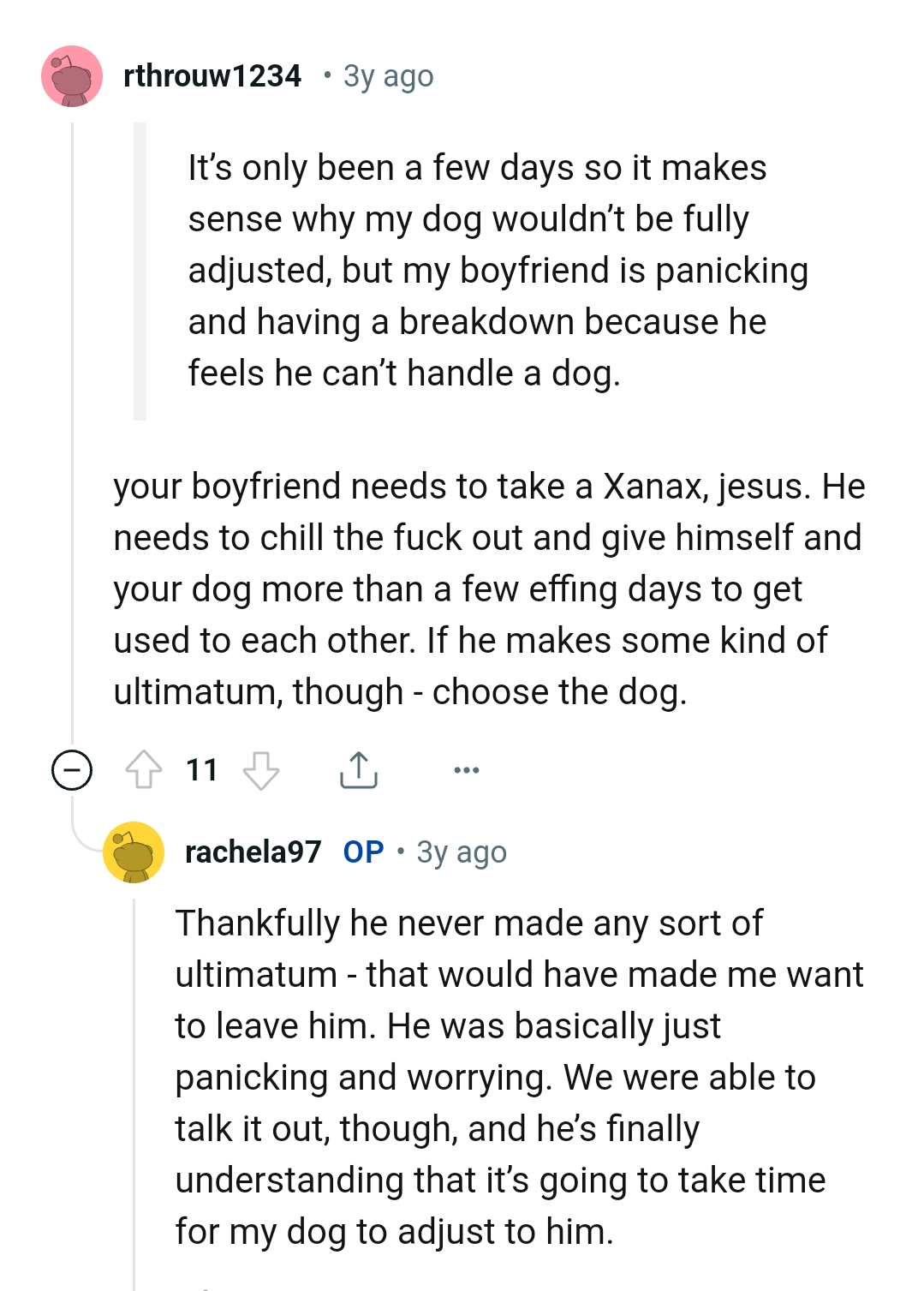Click the vote count of 11
The width and height of the screenshot is (924, 1291).
click(x=202, y=769)
